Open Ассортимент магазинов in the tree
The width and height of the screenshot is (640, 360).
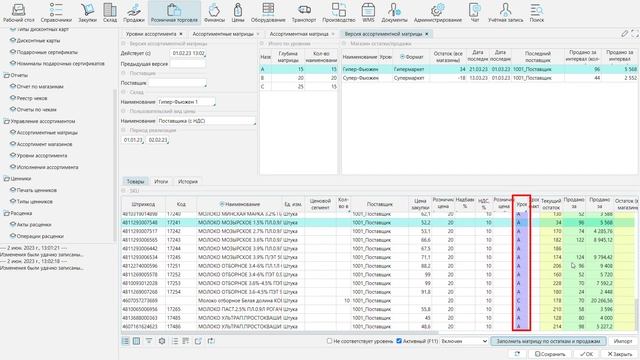tap(44, 144)
